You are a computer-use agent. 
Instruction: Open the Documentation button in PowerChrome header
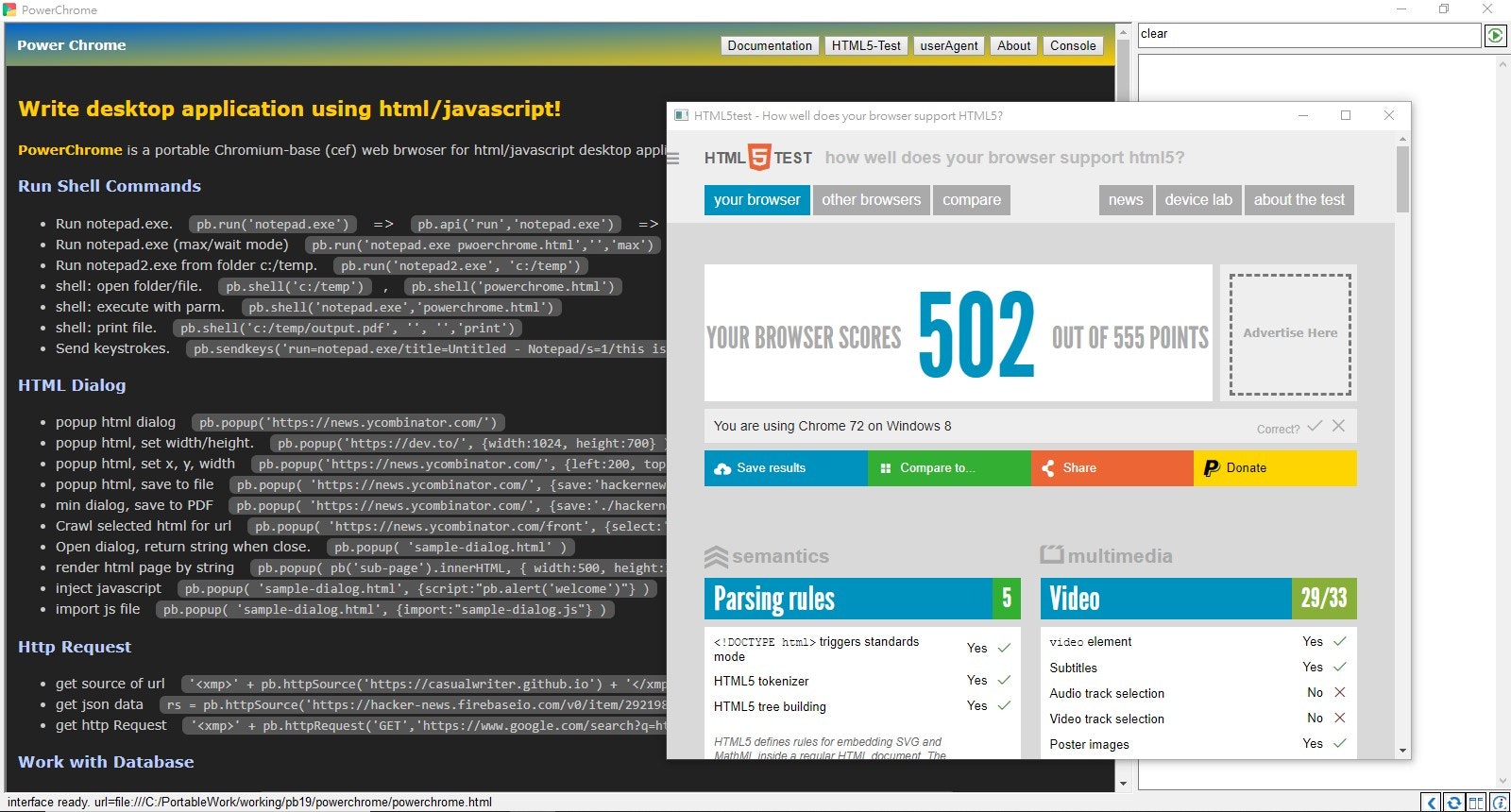tap(770, 45)
